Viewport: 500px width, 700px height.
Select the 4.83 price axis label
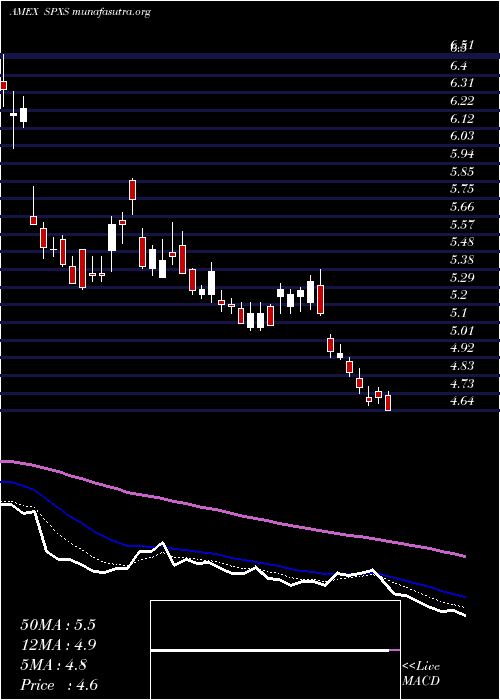click(462, 366)
